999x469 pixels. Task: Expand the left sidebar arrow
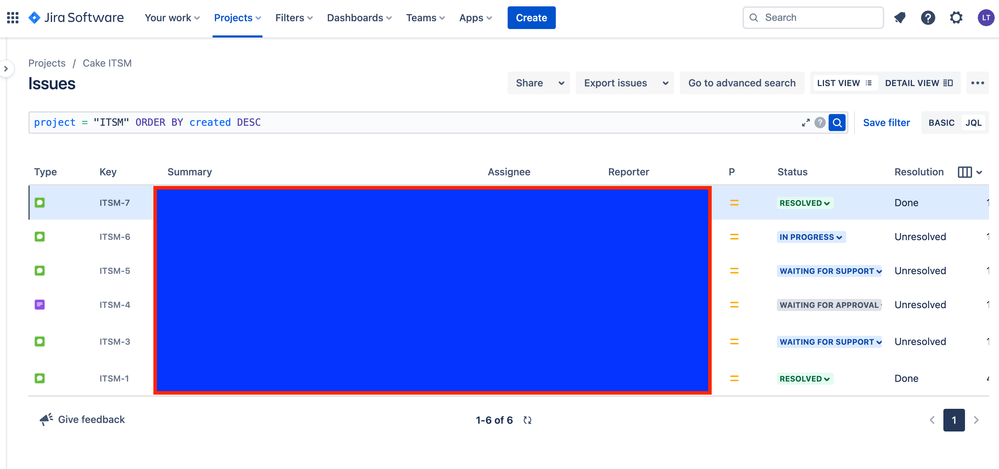[x=6, y=68]
